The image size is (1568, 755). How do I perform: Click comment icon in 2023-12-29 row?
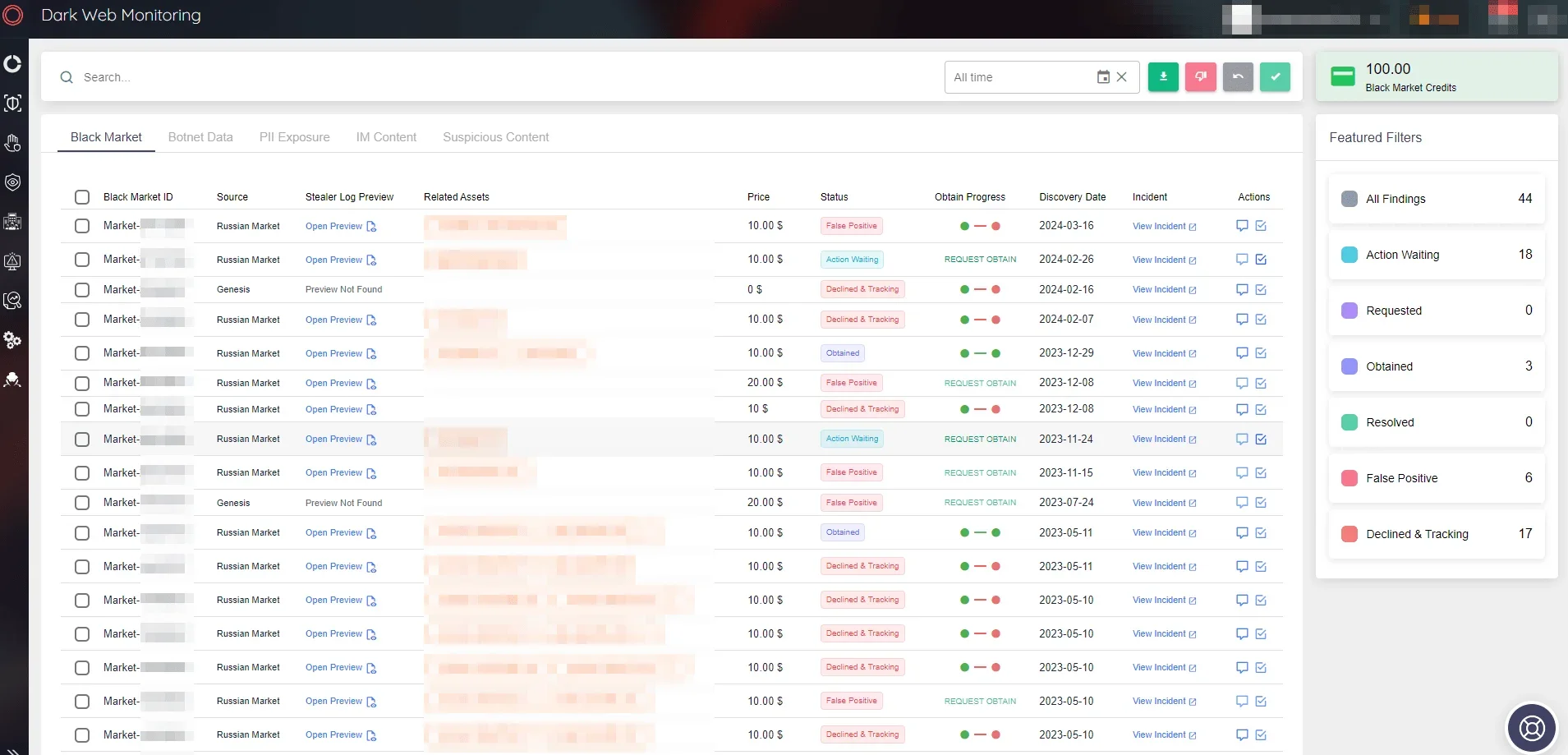click(1242, 353)
